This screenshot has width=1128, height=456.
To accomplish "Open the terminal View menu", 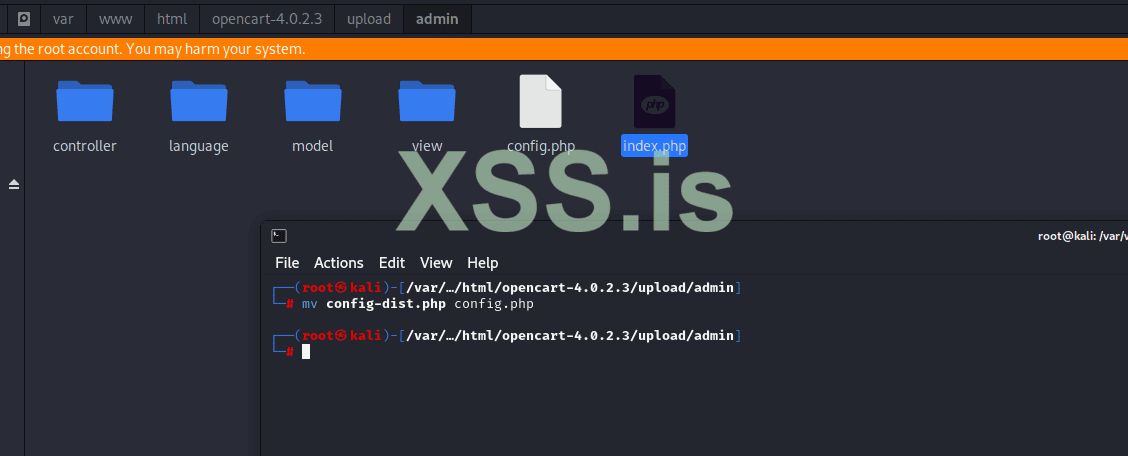I will [436, 263].
